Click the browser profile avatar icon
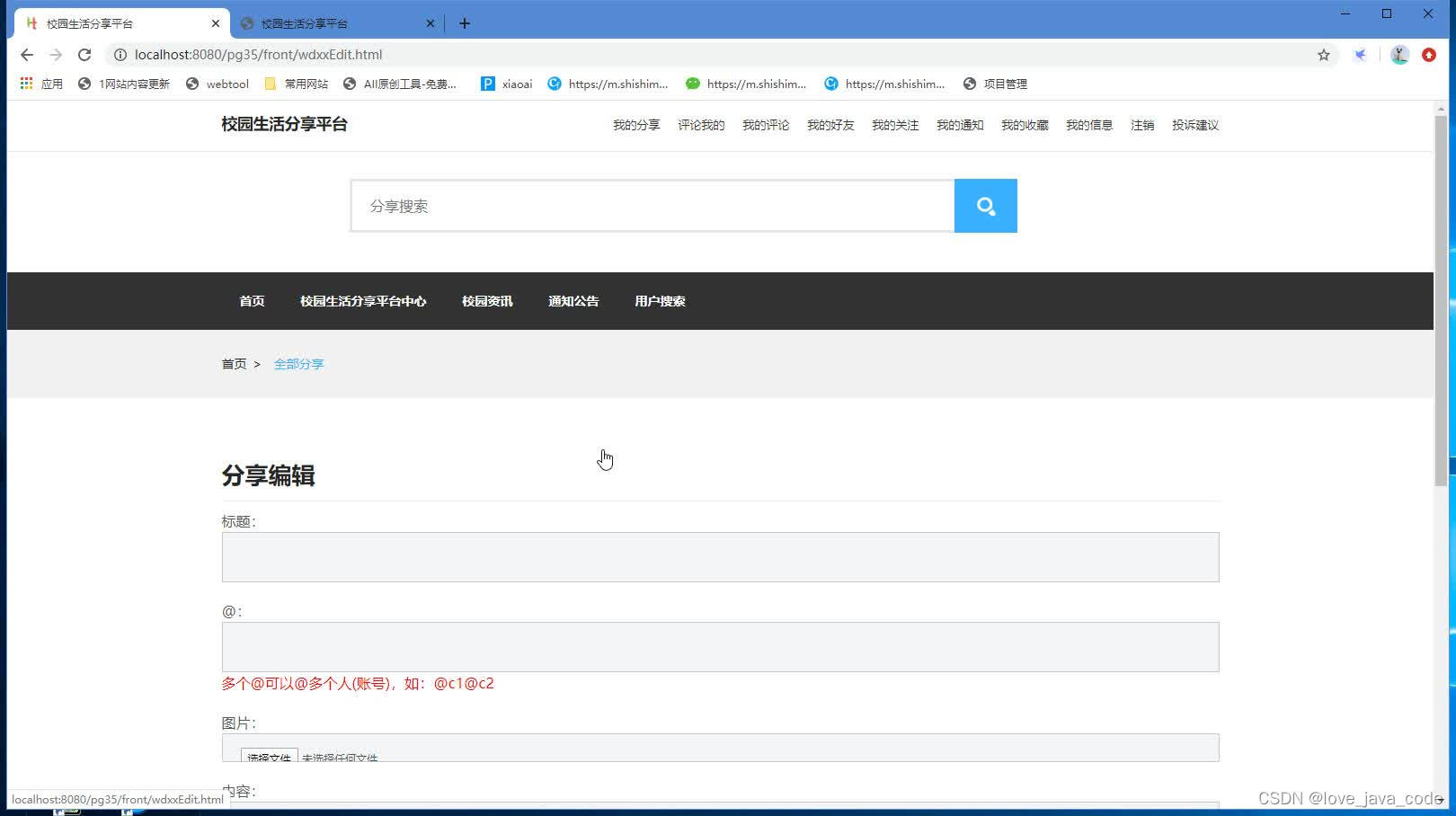This screenshot has height=816, width=1456. (1399, 55)
